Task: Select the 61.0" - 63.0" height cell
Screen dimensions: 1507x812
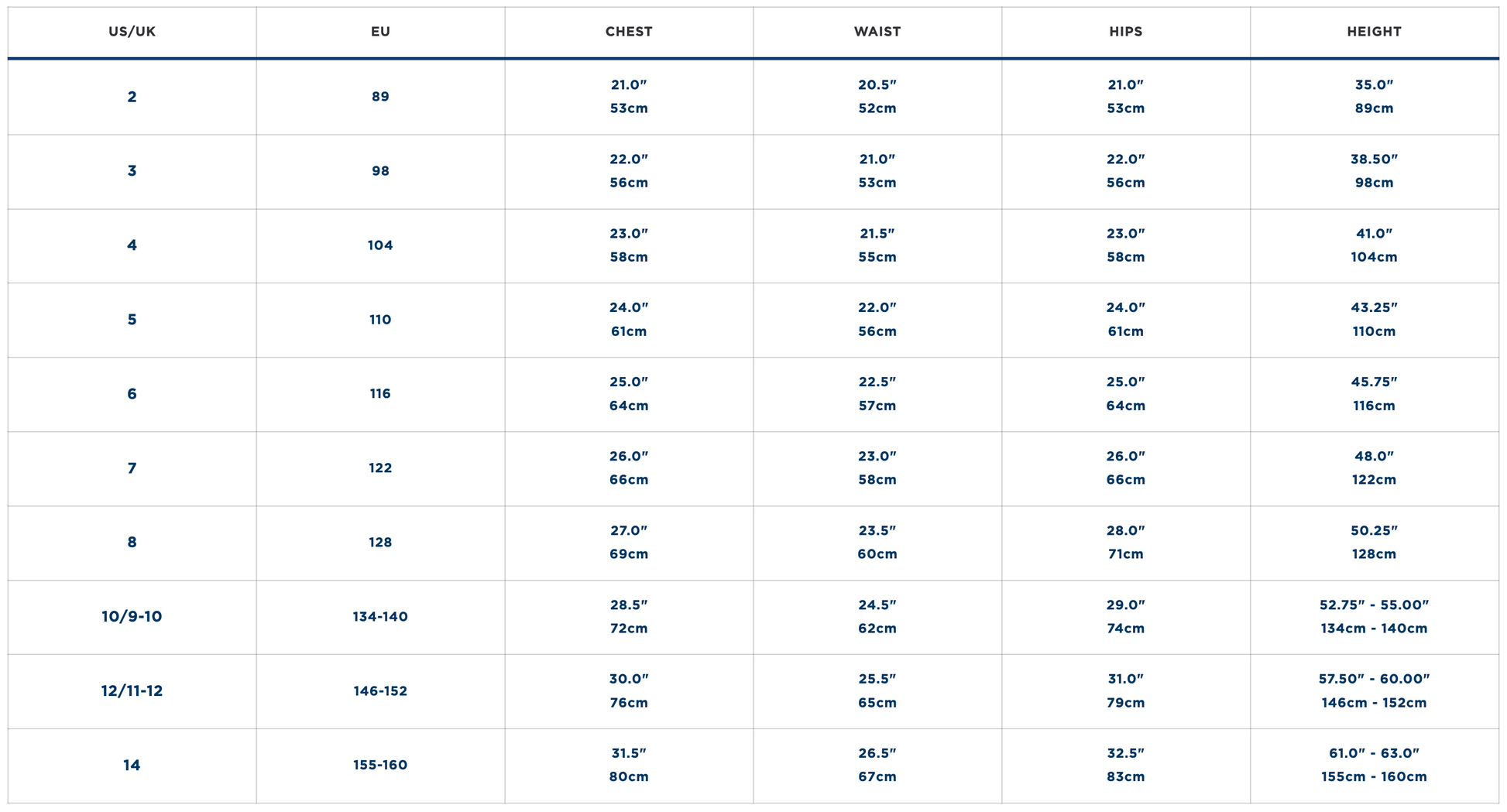Action: 1375,766
